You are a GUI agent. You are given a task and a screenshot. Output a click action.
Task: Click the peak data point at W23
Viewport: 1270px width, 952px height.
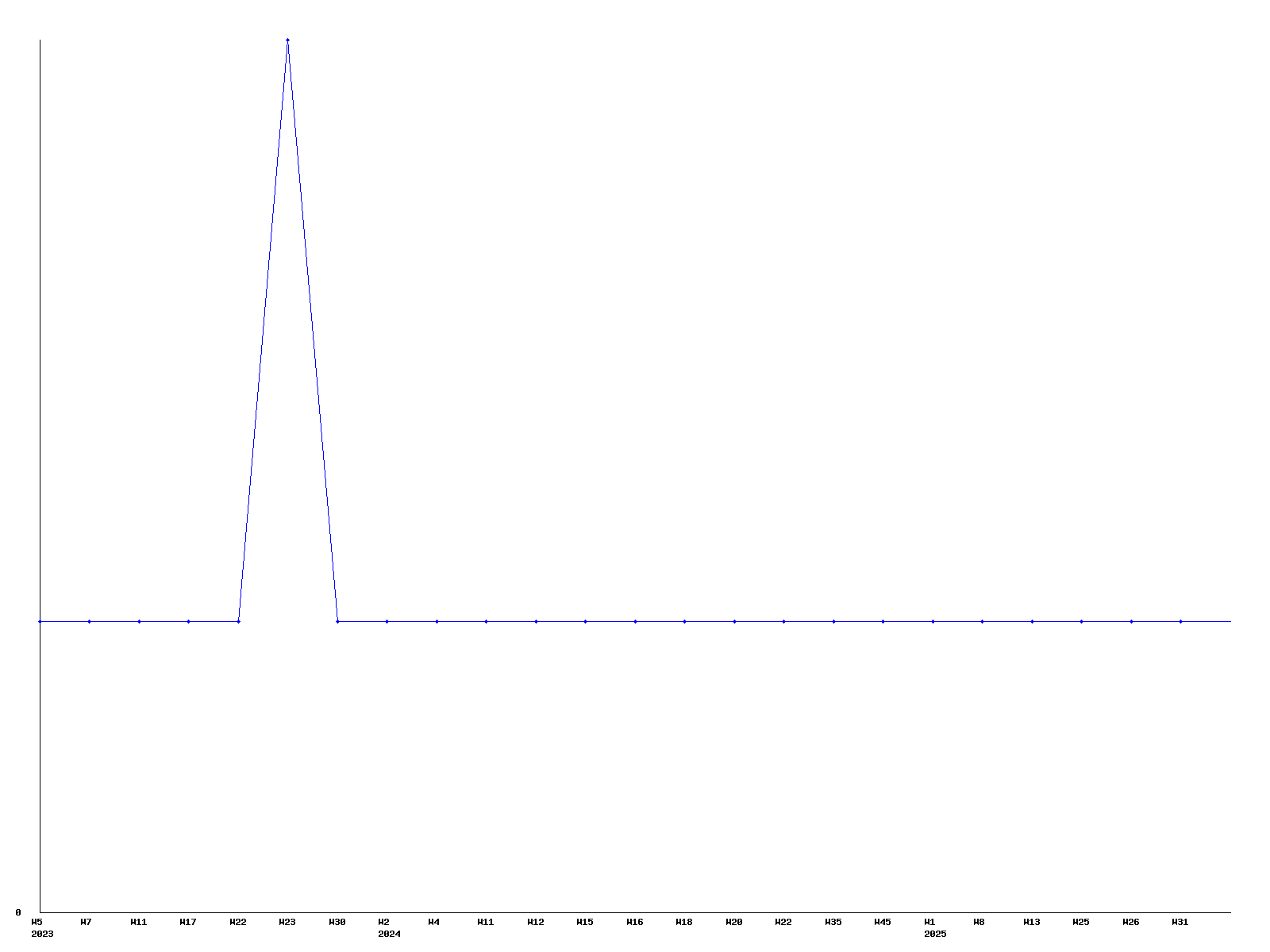click(287, 40)
